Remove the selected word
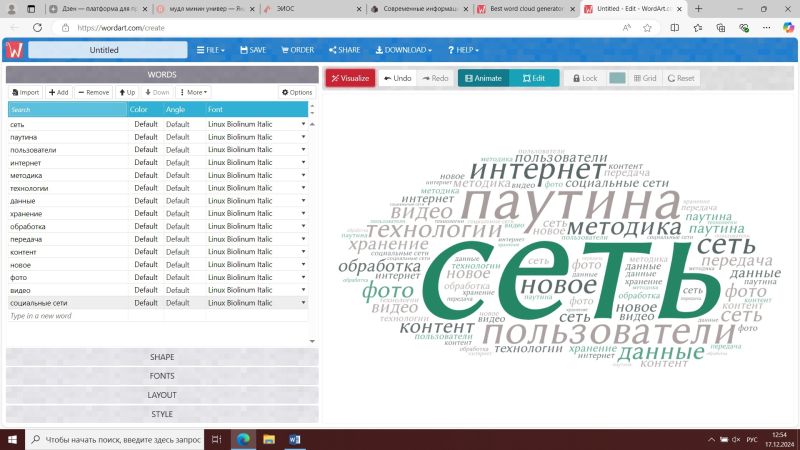 (x=93, y=92)
